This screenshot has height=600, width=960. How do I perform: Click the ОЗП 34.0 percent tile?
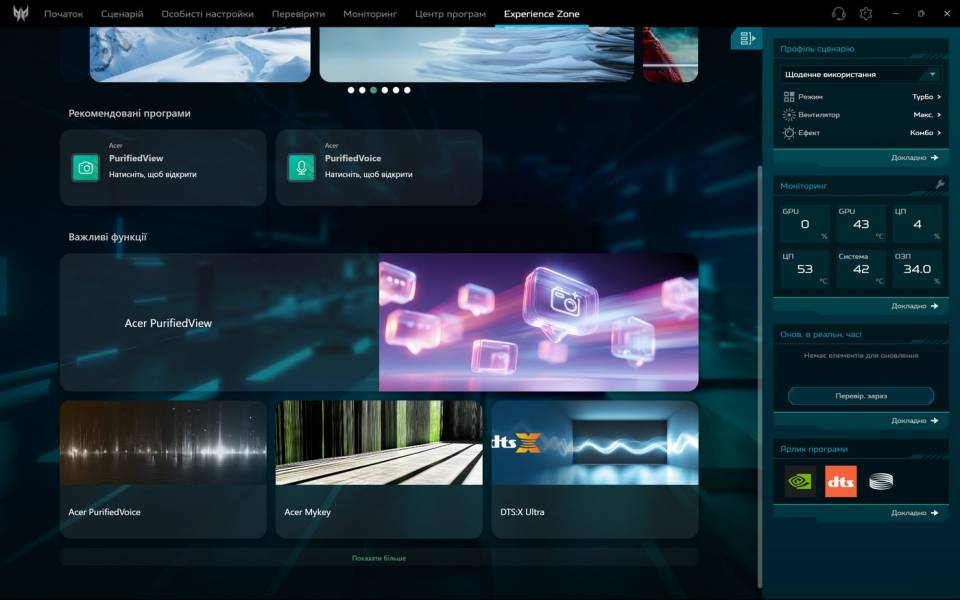pyautogui.click(x=917, y=269)
